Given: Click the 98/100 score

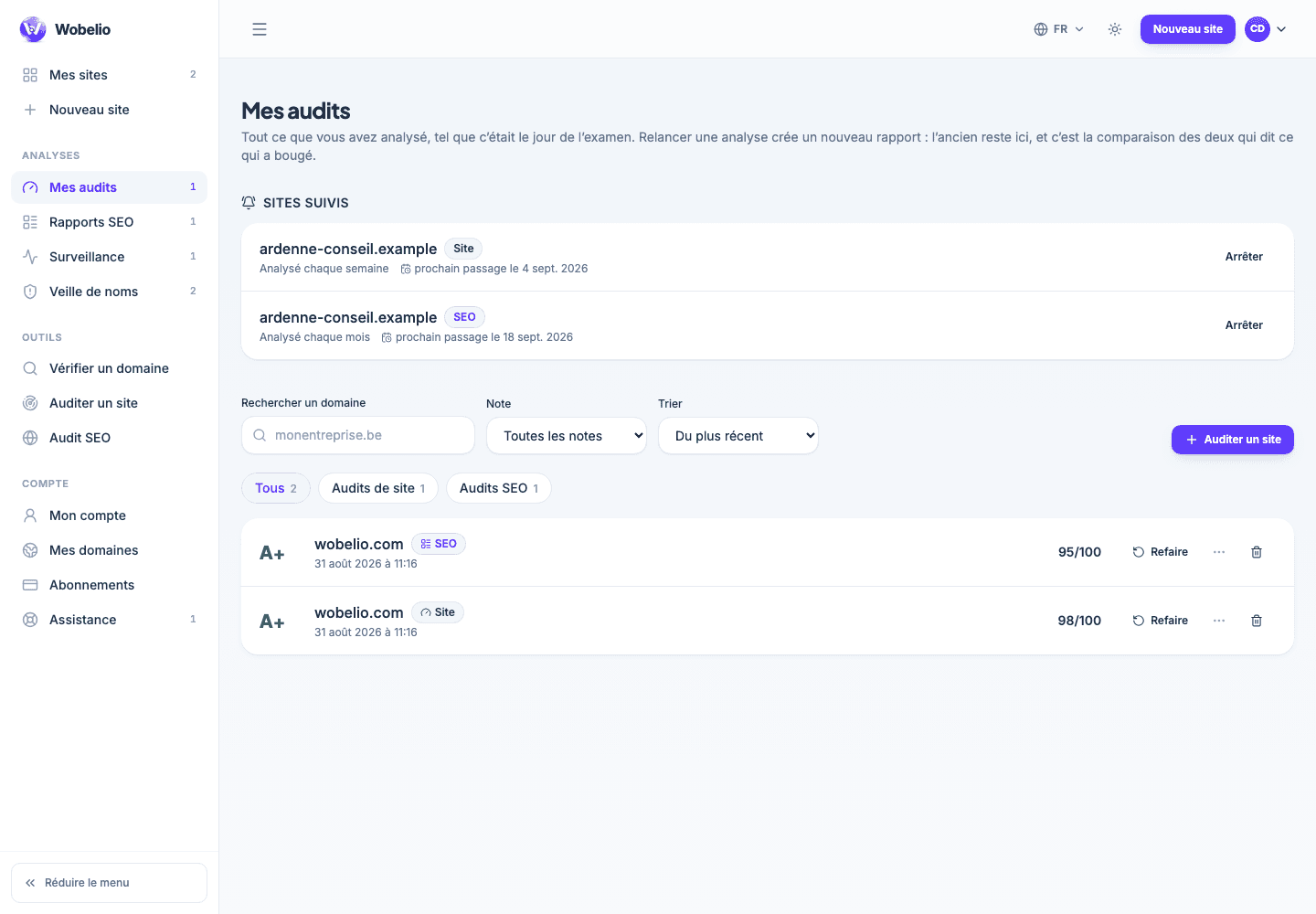Looking at the screenshot, I should [1079, 621].
